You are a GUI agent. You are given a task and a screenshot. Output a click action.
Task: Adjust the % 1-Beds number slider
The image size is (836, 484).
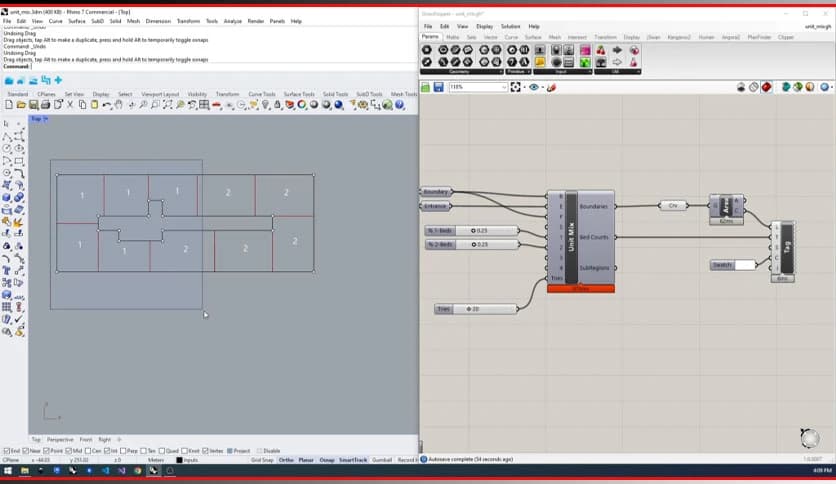(x=472, y=231)
